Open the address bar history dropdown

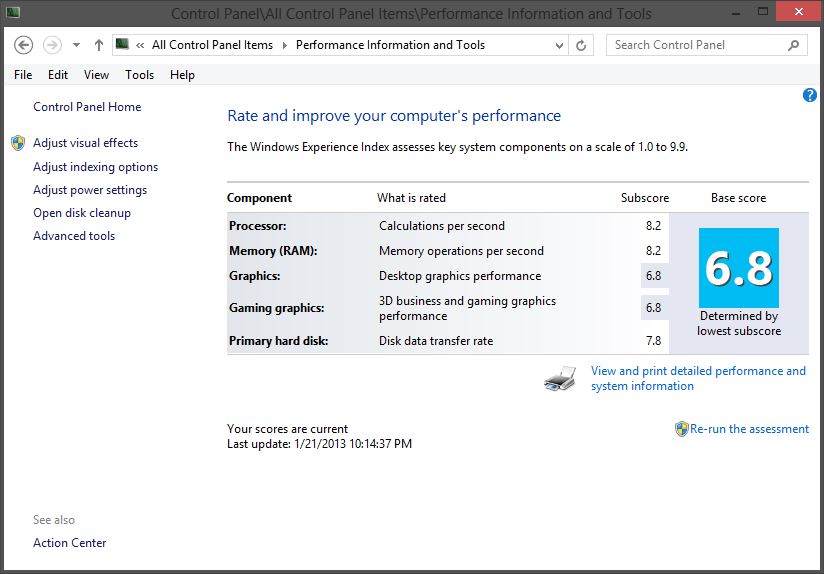(x=559, y=46)
